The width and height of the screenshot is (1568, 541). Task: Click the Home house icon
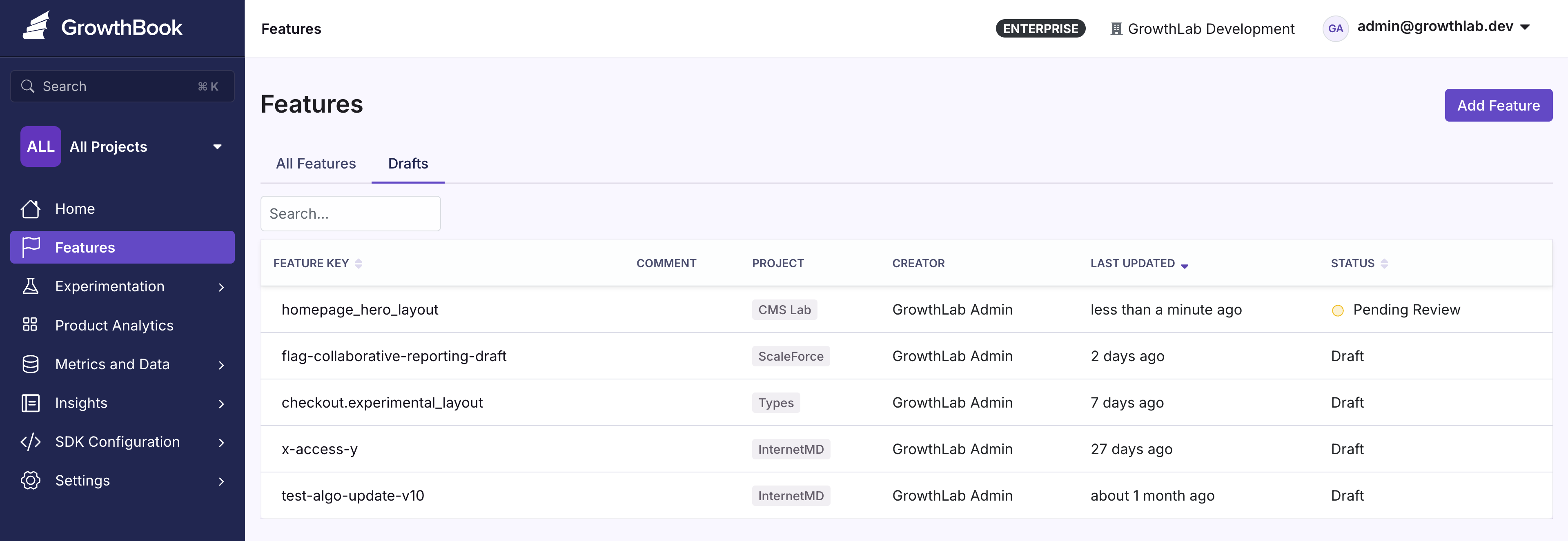31,208
